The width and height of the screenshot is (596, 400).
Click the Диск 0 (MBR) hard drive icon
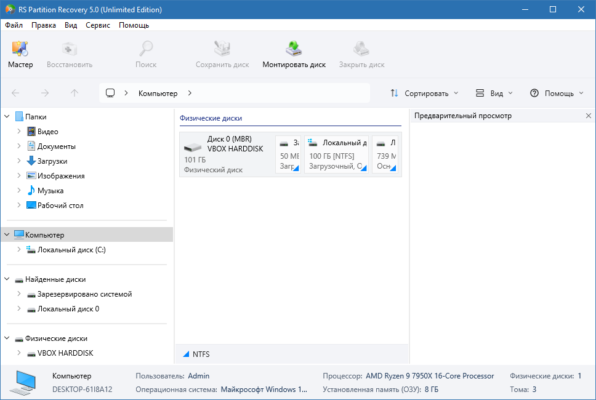(193, 147)
